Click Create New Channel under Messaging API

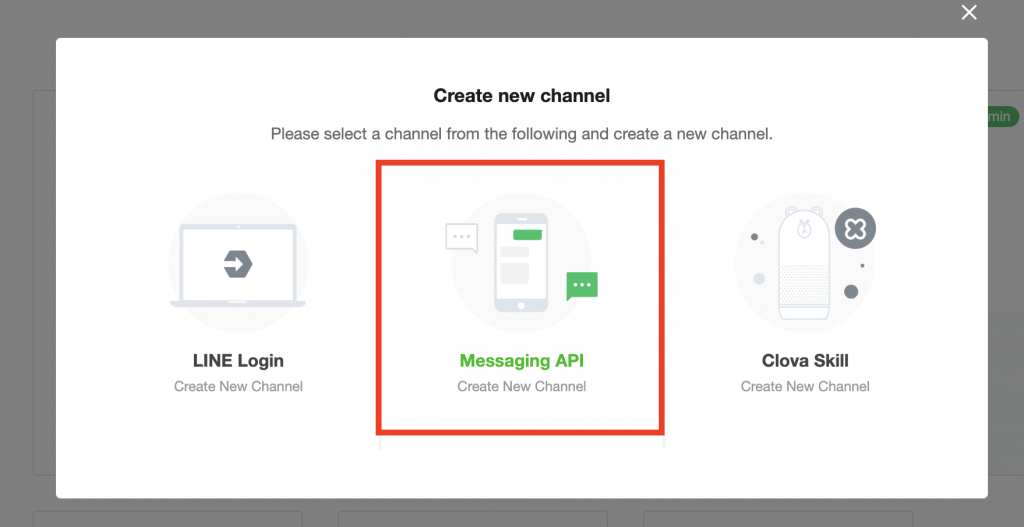coord(521,387)
